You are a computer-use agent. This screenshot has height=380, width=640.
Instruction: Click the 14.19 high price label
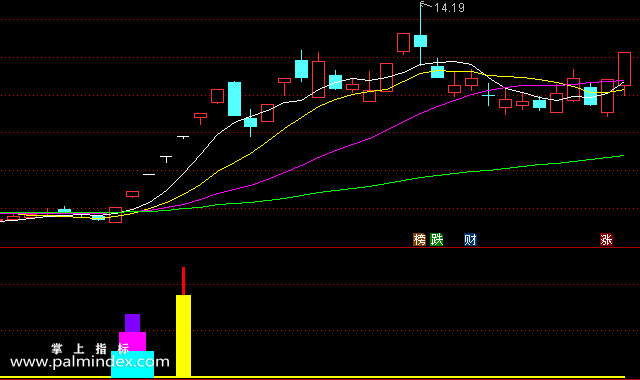[449, 8]
